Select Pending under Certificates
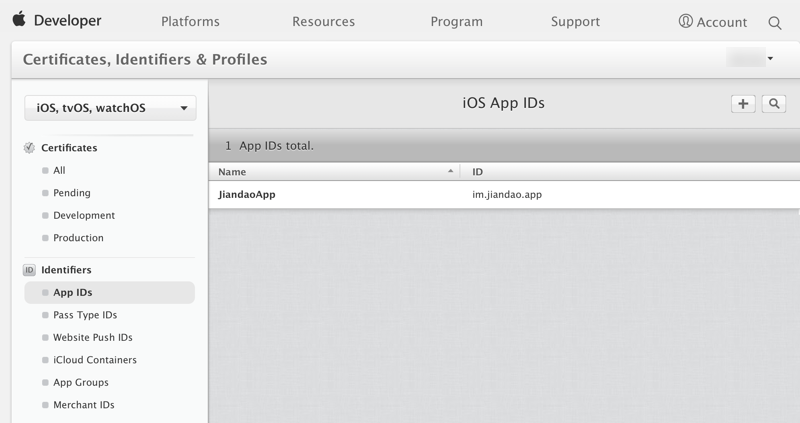The height and width of the screenshot is (423, 800). point(72,193)
